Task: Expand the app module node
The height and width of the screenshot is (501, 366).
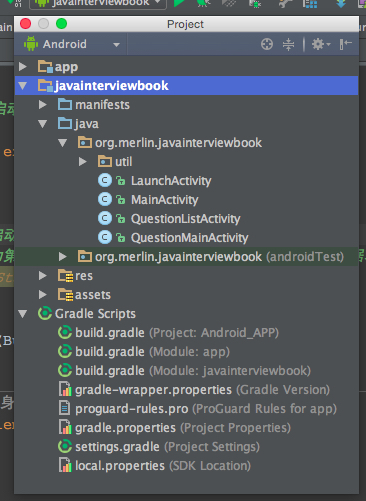Action: 23,67
